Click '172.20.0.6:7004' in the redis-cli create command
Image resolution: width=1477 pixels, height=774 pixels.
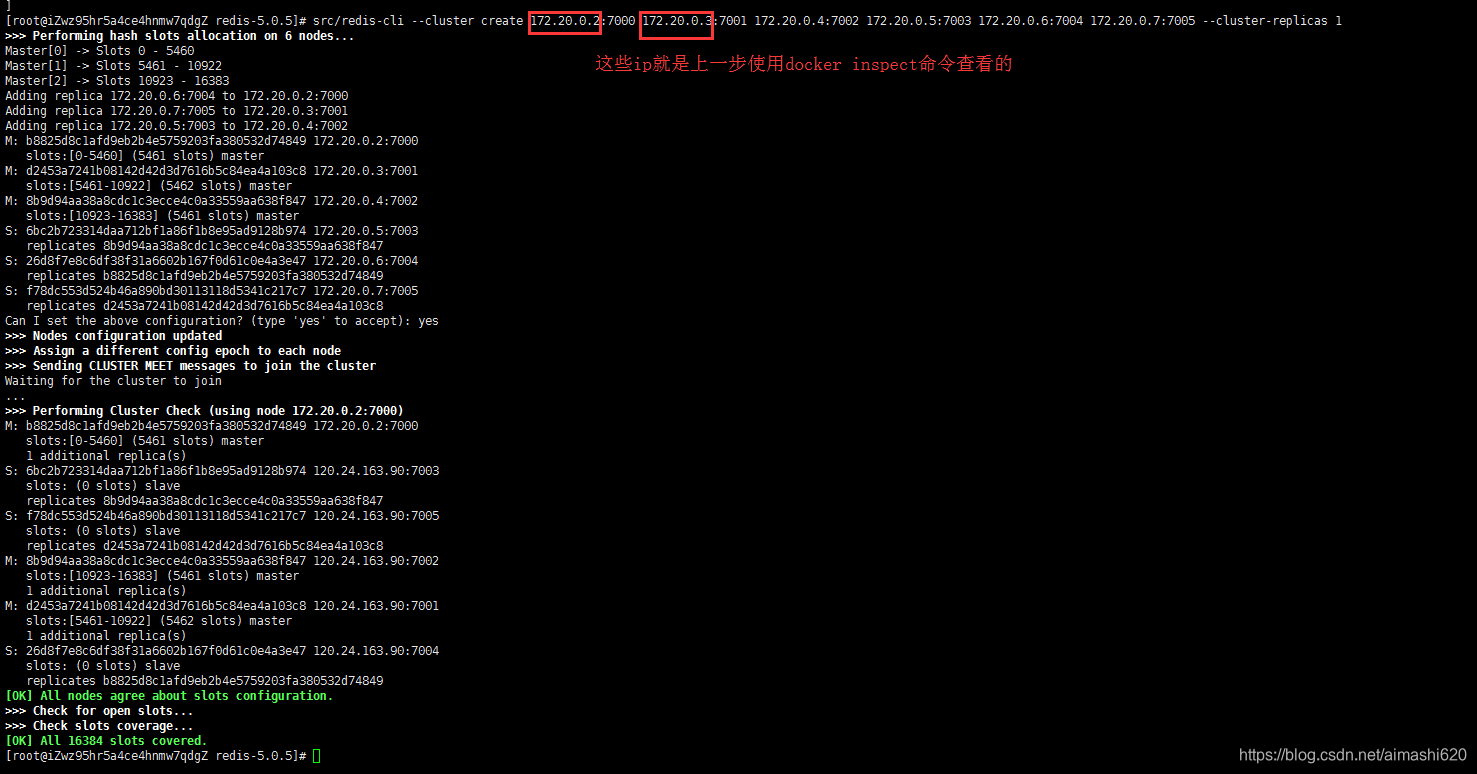(x=1030, y=21)
